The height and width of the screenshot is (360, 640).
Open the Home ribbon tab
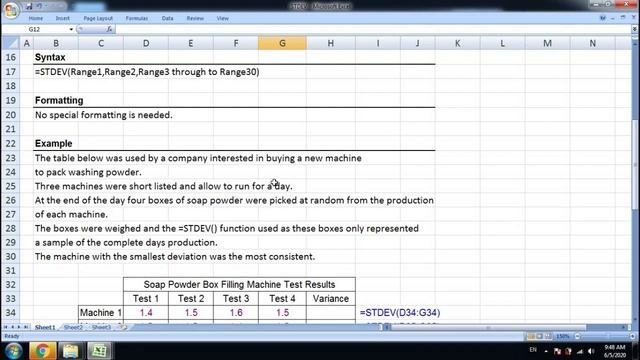click(36, 18)
